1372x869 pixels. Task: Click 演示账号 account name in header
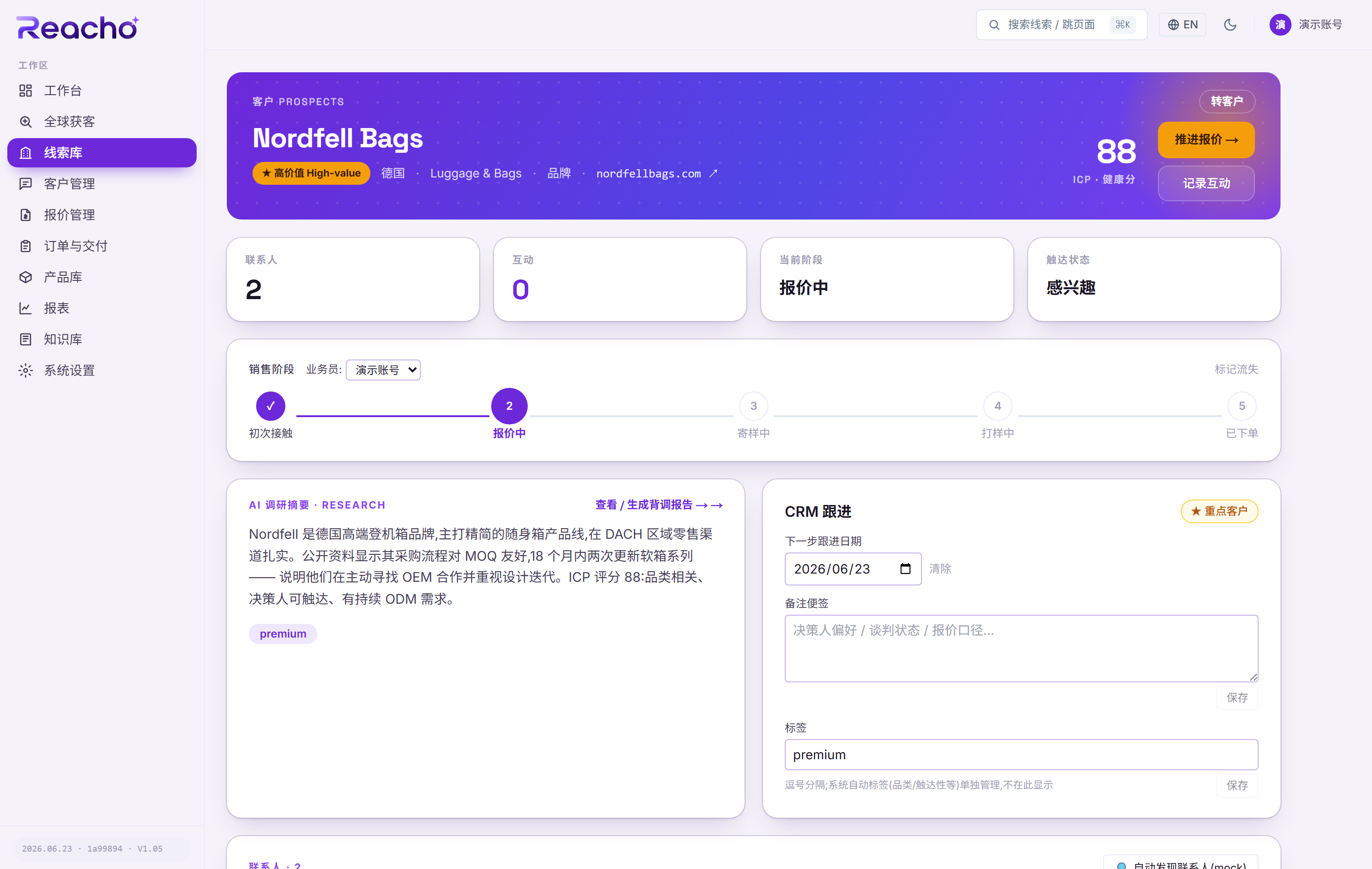click(1320, 25)
